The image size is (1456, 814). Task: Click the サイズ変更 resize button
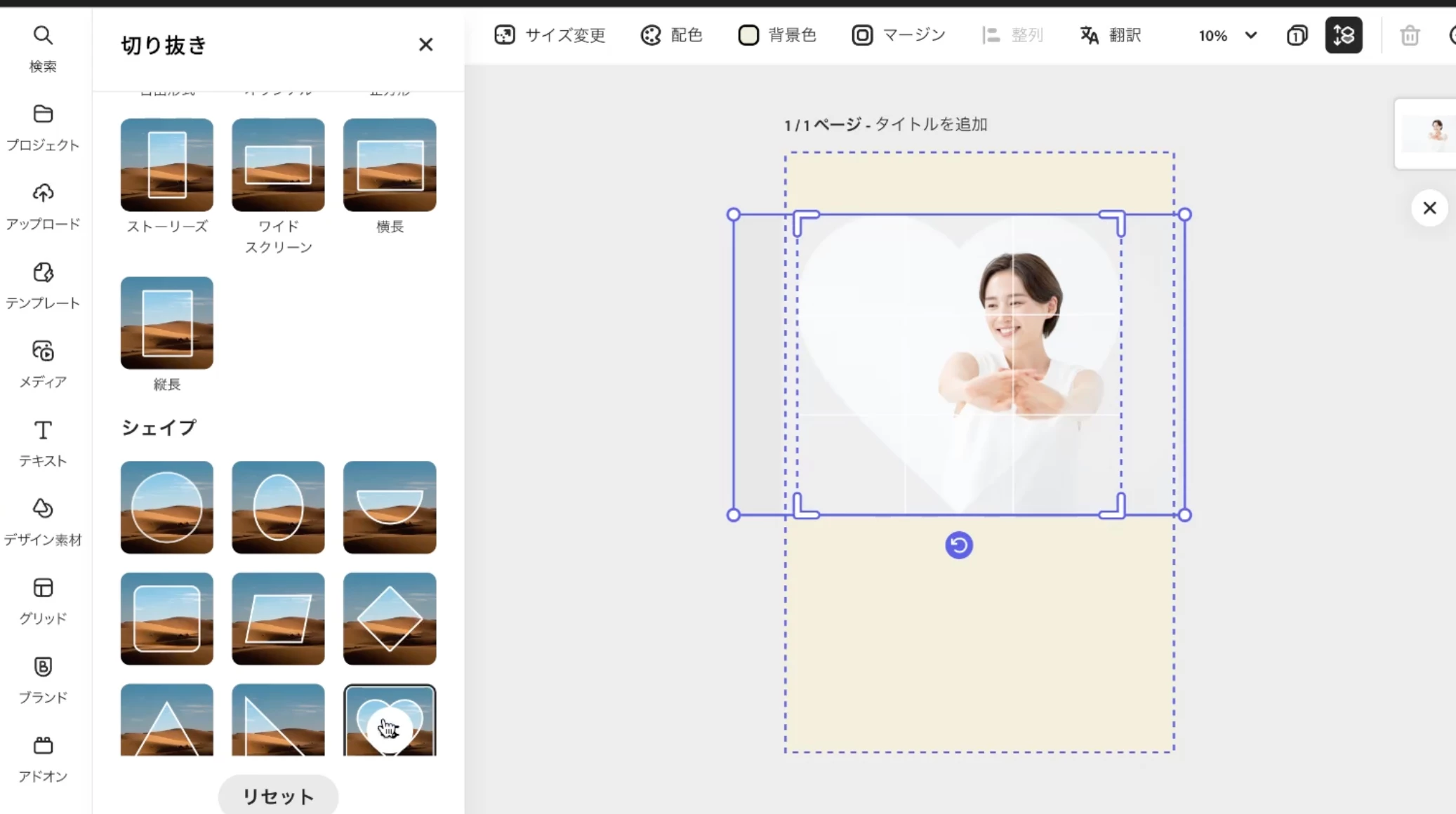[x=550, y=35]
